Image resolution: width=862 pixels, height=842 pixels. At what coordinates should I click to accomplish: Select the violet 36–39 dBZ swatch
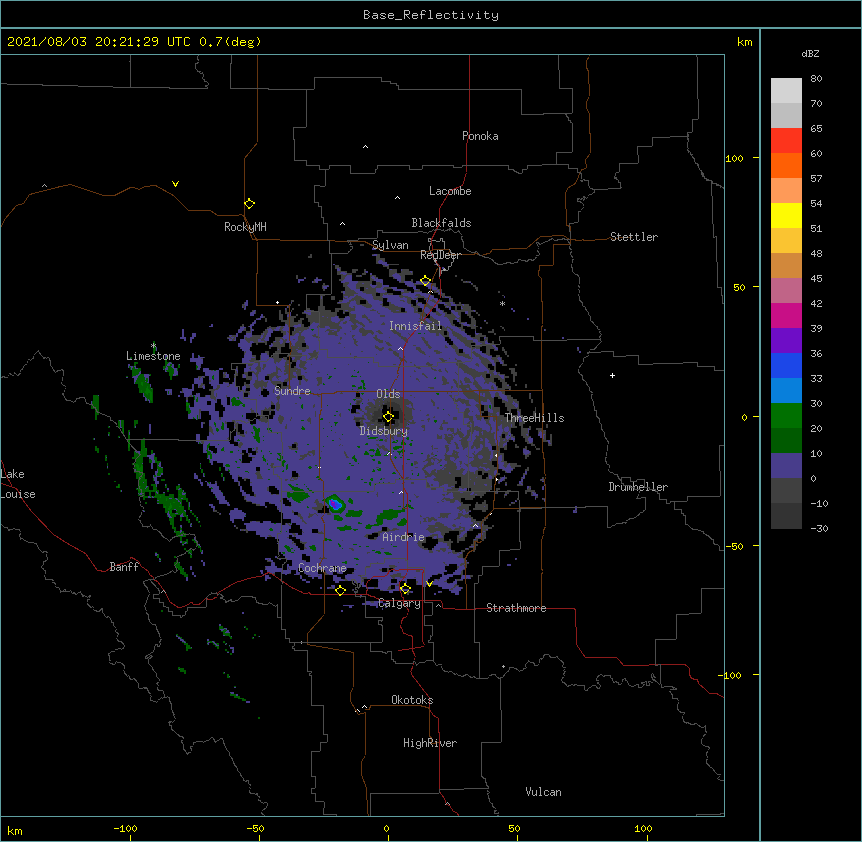[786, 341]
